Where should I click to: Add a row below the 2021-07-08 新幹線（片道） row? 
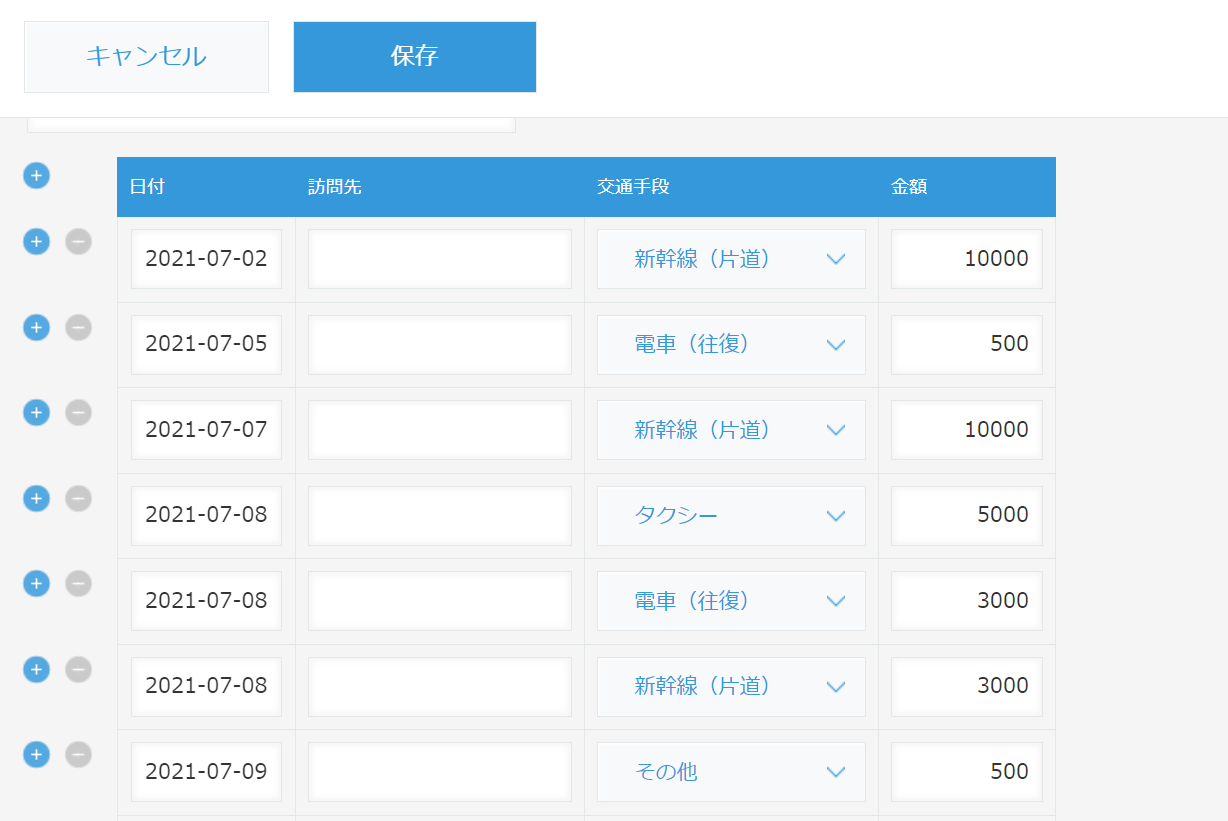point(36,669)
